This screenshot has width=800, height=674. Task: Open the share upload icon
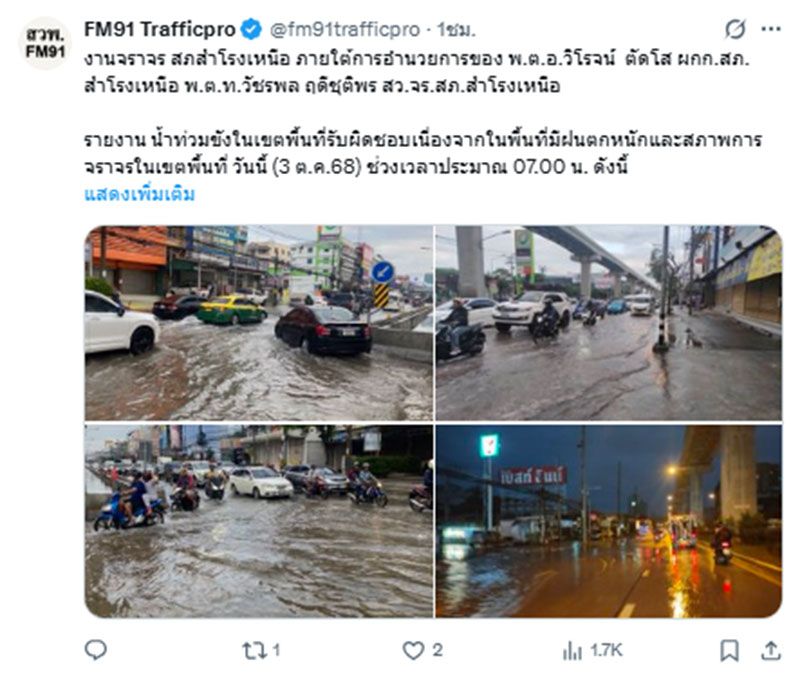click(x=771, y=651)
